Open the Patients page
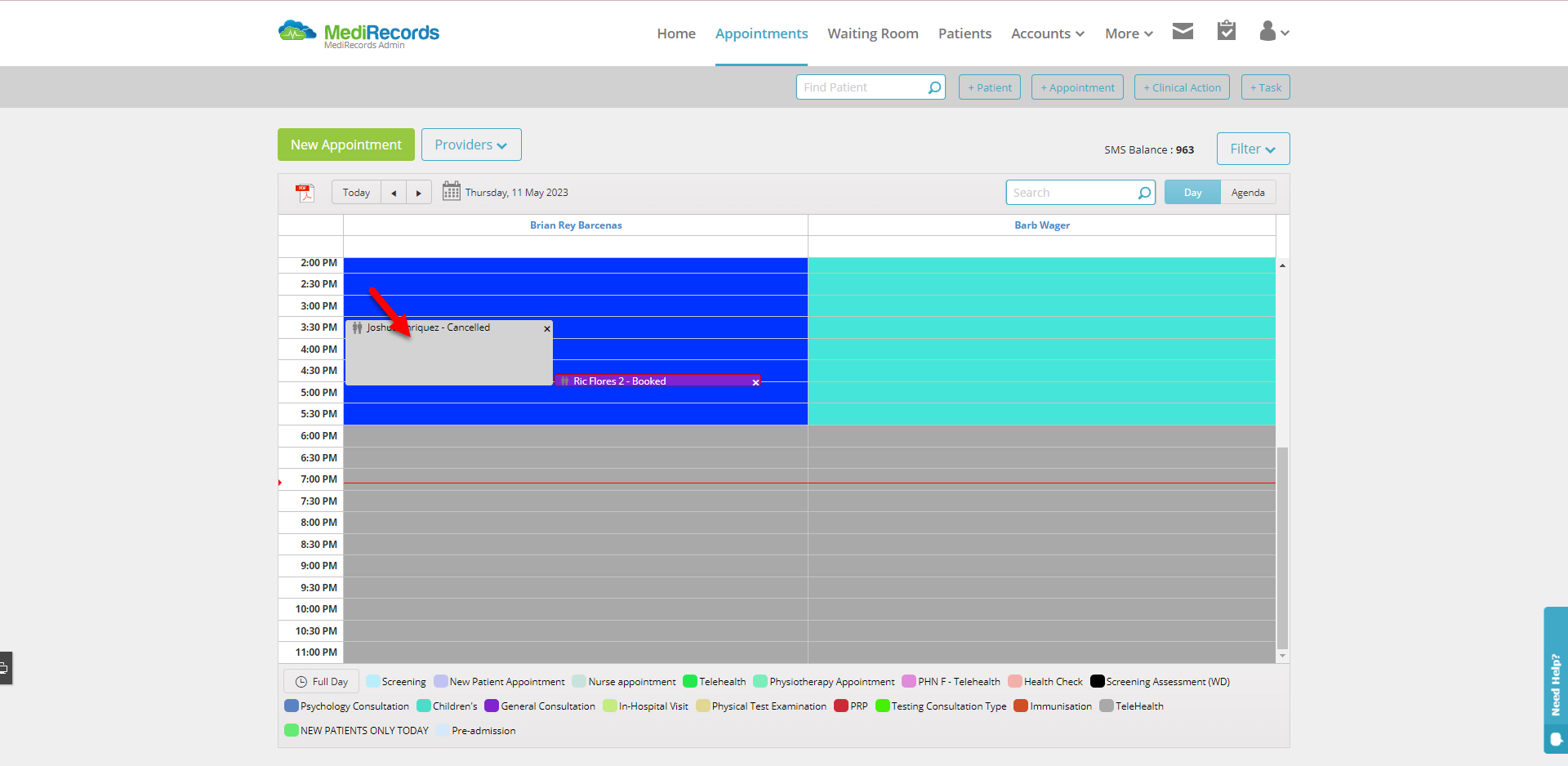 click(x=964, y=33)
